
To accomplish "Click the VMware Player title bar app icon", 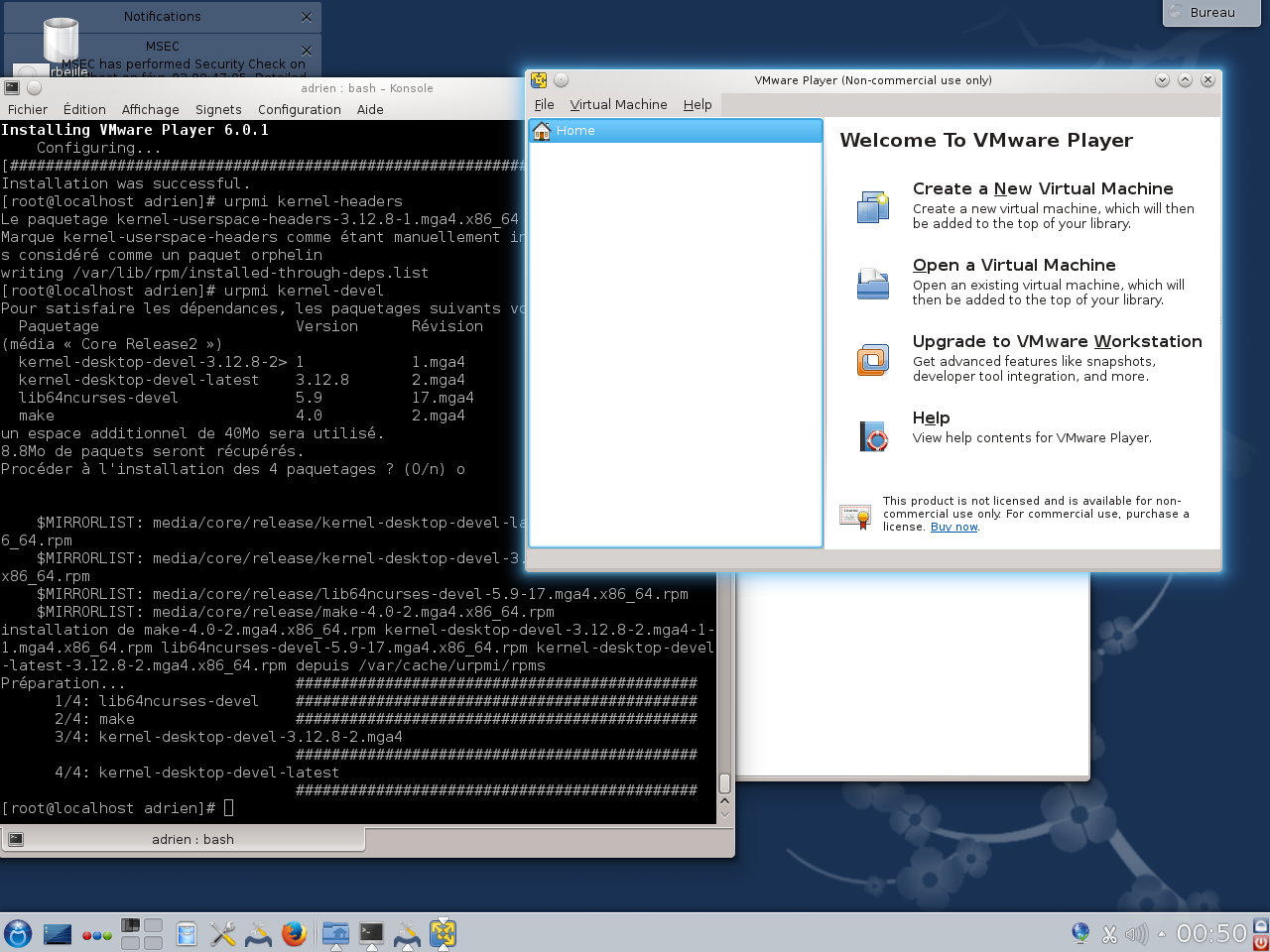I will click(x=539, y=80).
